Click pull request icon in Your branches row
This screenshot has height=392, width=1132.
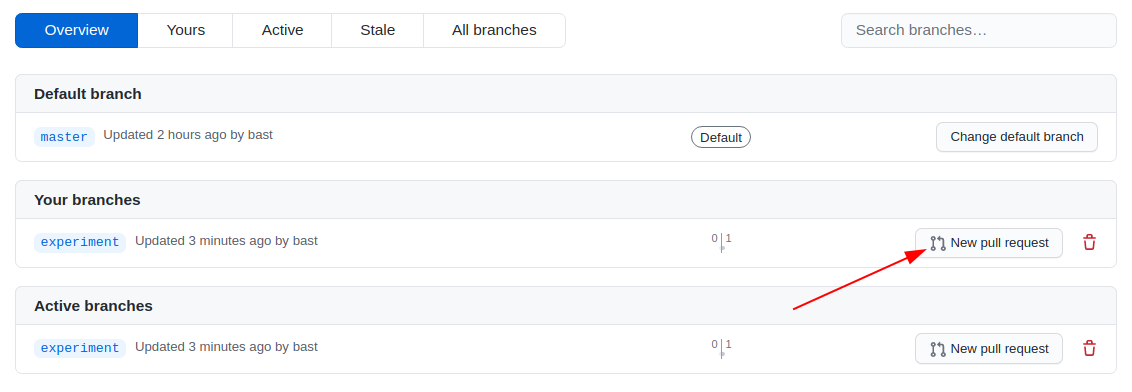[938, 243]
